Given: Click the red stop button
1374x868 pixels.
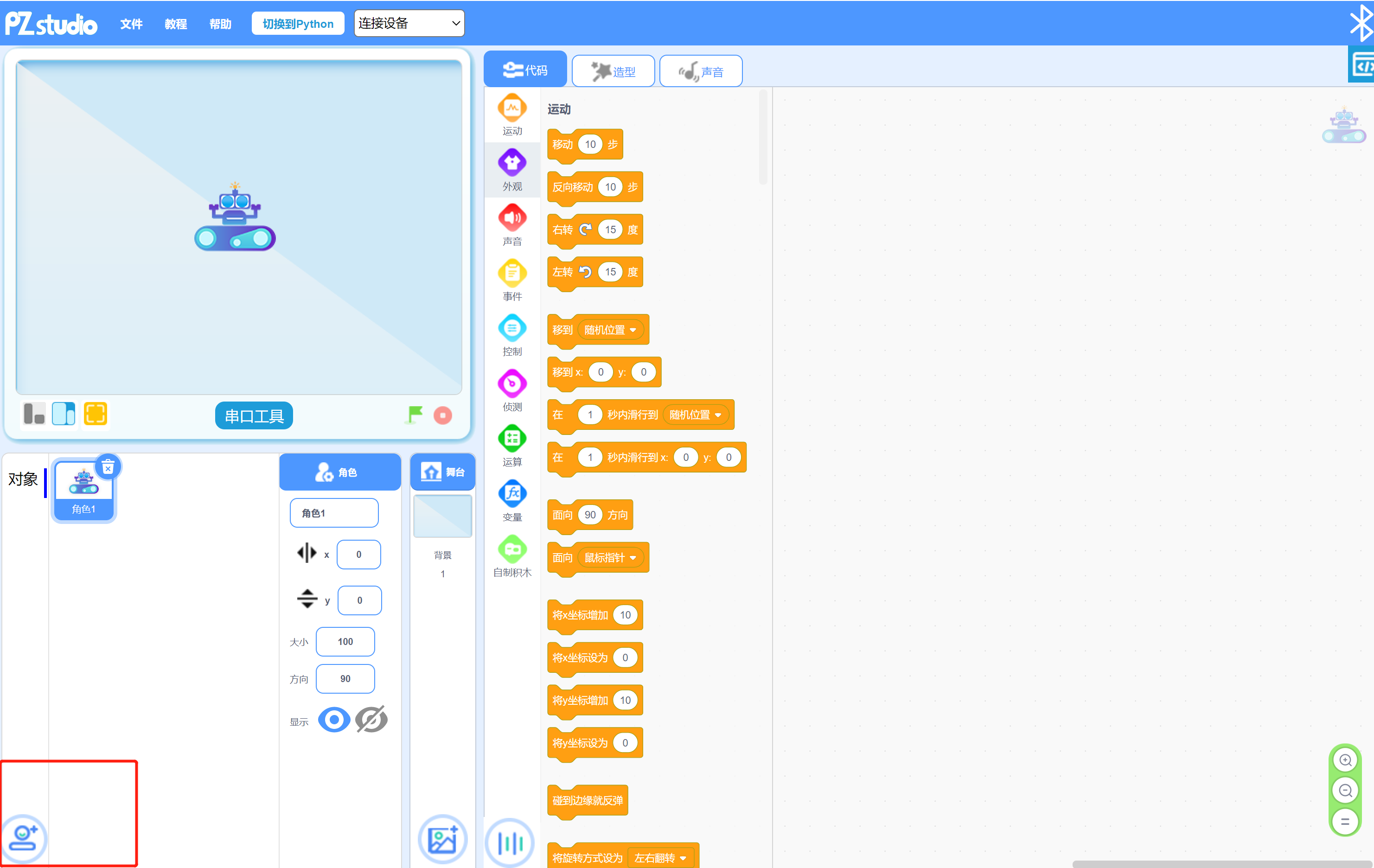Looking at the screenshot, I should (x=443, y=415).
